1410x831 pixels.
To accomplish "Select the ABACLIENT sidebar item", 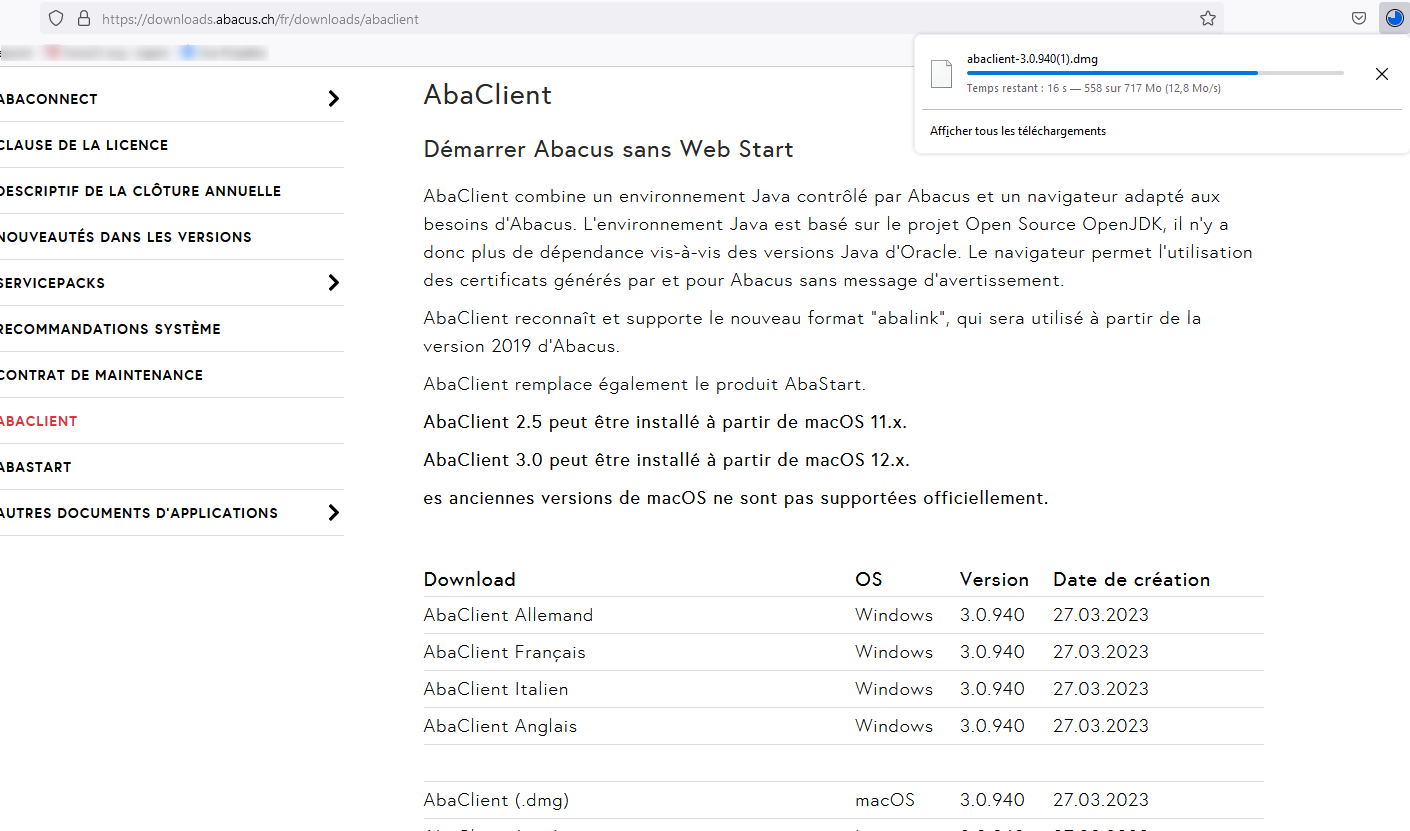I will click(x=39, y=421).
